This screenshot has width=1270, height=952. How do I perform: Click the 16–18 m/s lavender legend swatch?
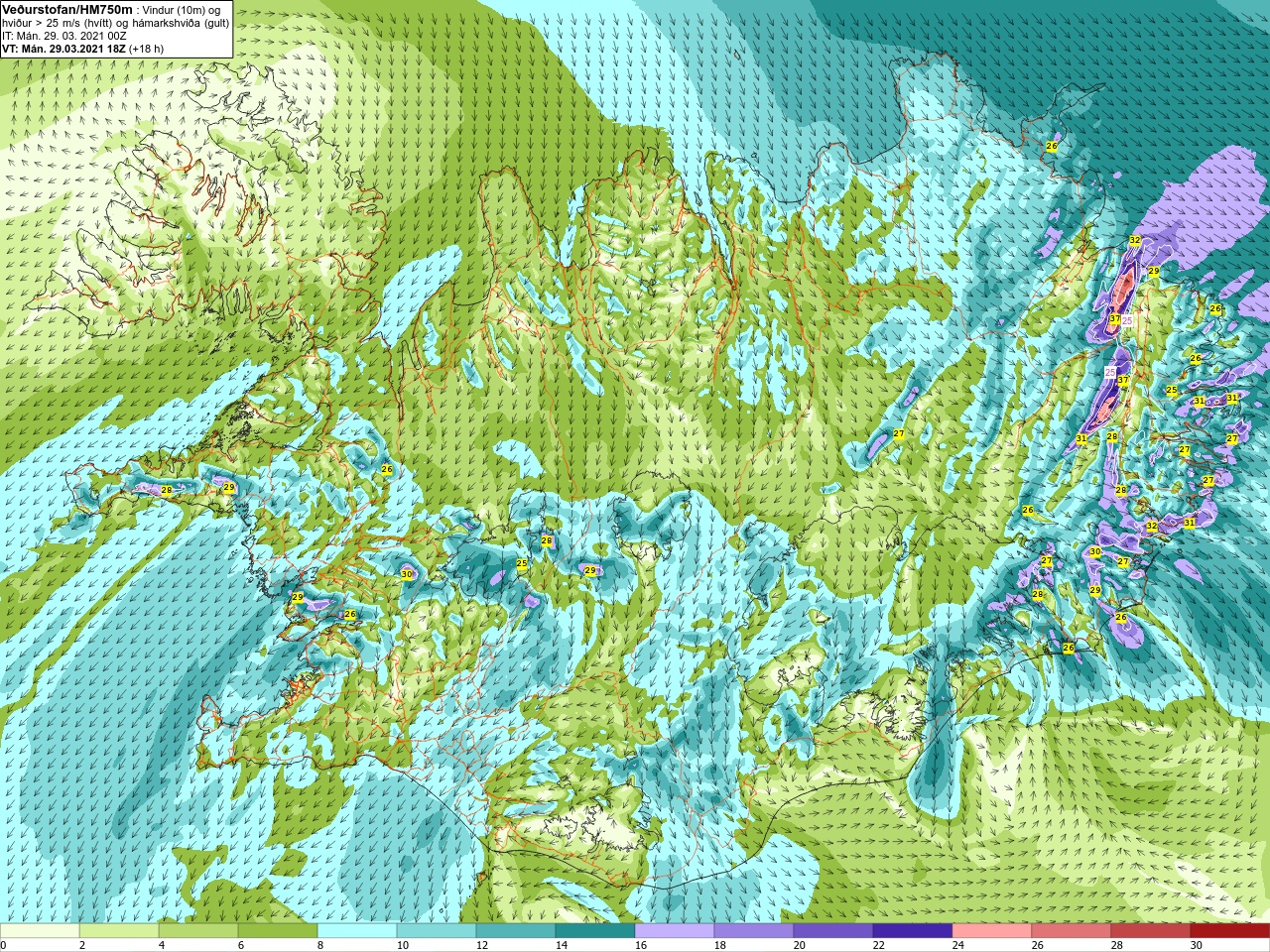point(675,931)
